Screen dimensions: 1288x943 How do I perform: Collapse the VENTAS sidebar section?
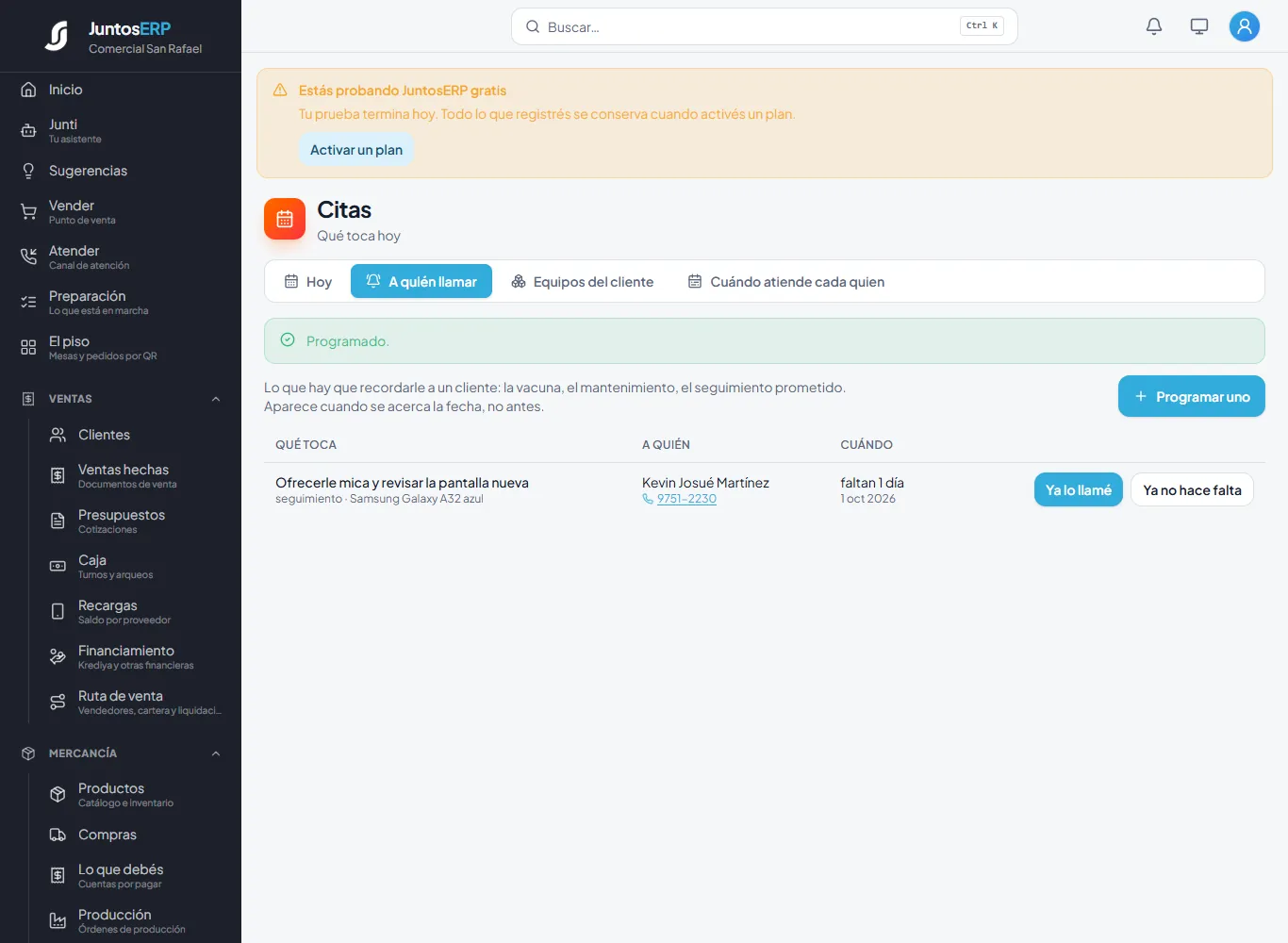[216, 399]
